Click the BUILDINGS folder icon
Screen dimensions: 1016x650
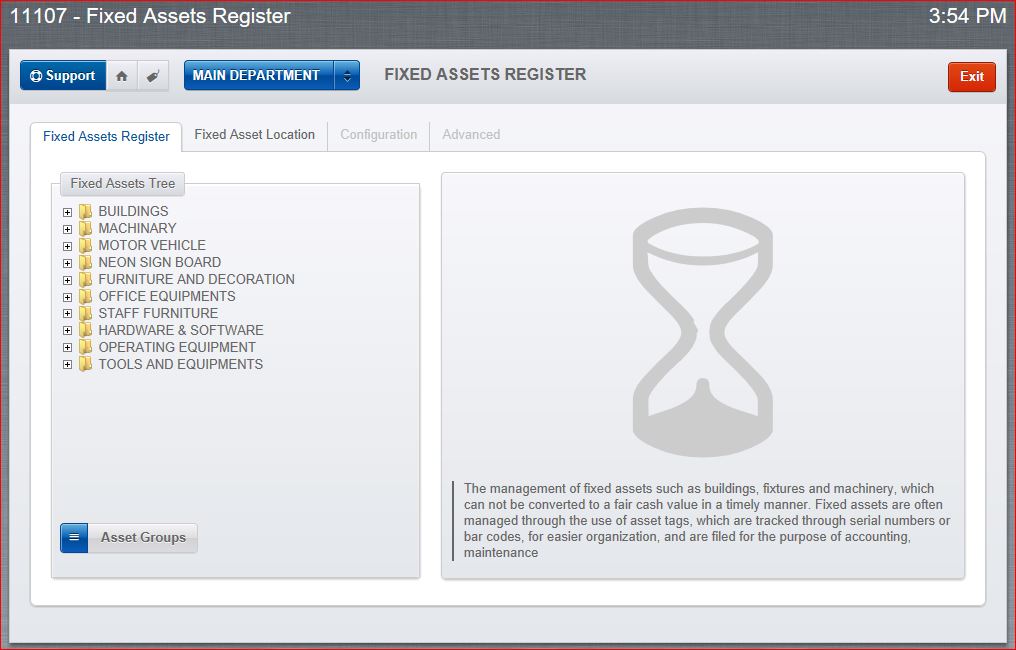(x=86, y=211)
